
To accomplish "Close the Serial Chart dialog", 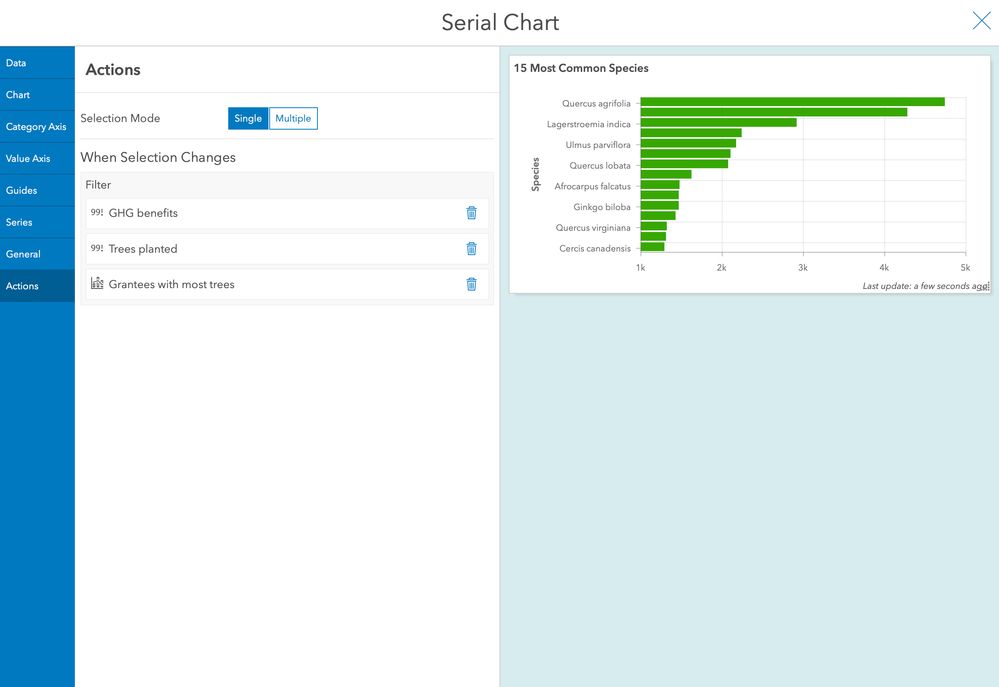I will pyautogui.click(x=981, y=21).
